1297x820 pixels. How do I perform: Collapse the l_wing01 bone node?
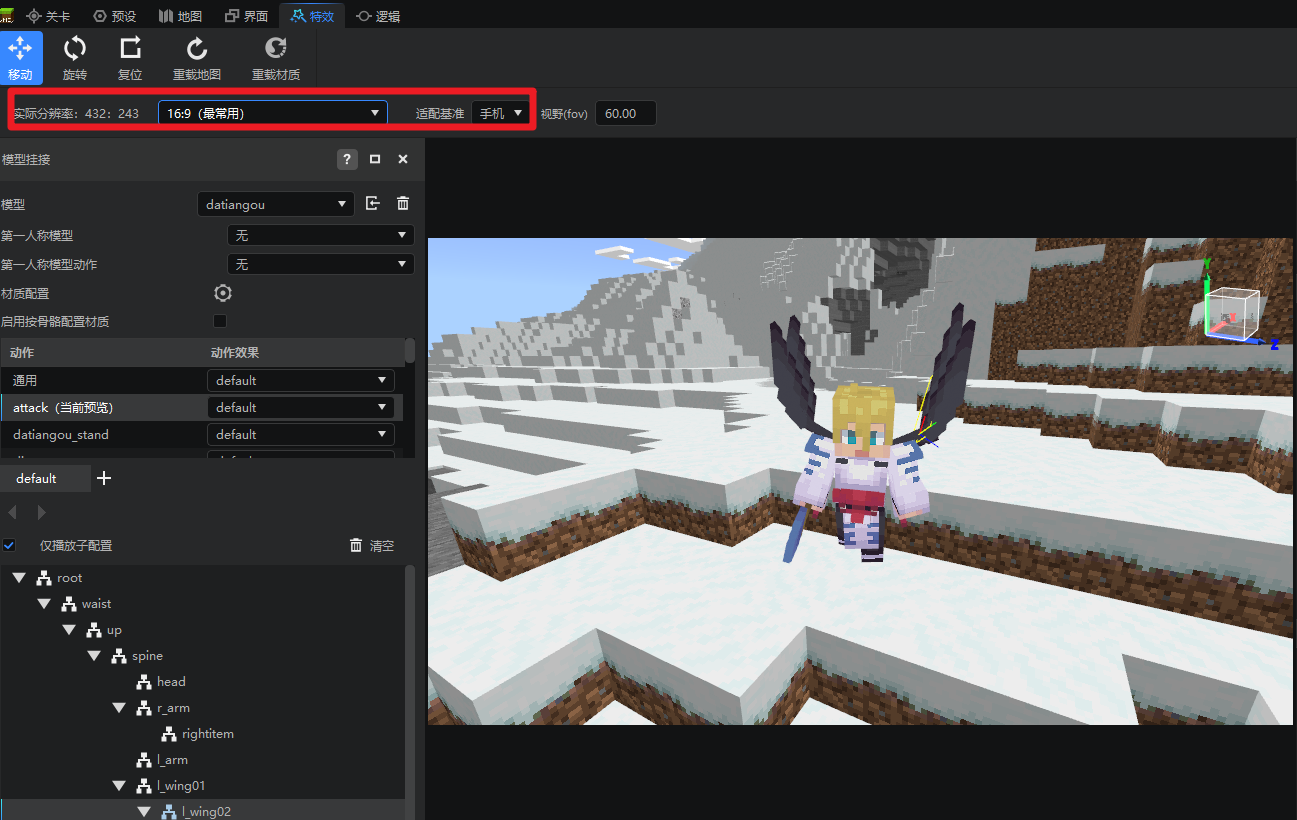pyautogui.click(x=119, y=786)
